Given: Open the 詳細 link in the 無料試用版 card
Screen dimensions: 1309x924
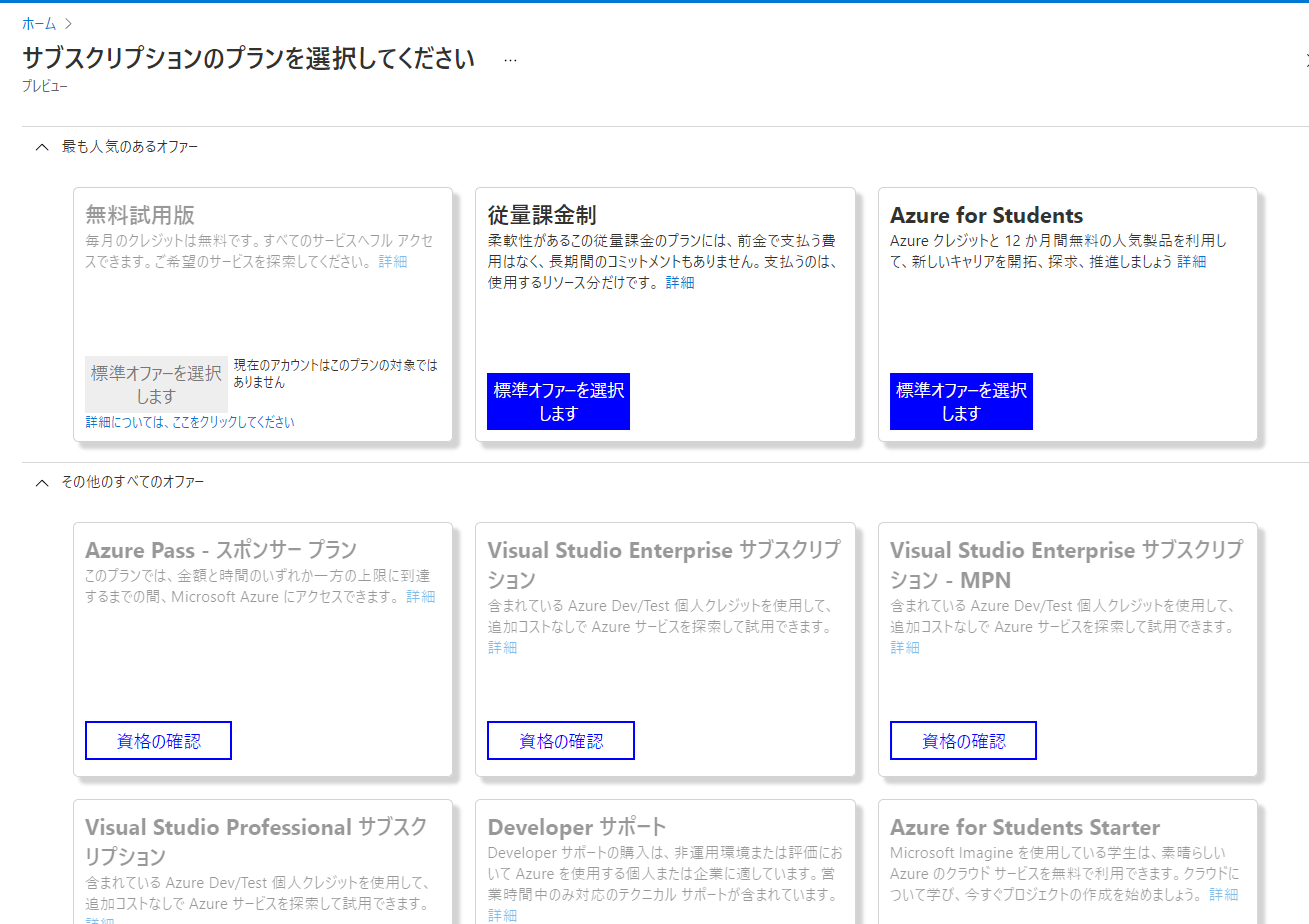Looking at the screenshot, I should (391, 261).
